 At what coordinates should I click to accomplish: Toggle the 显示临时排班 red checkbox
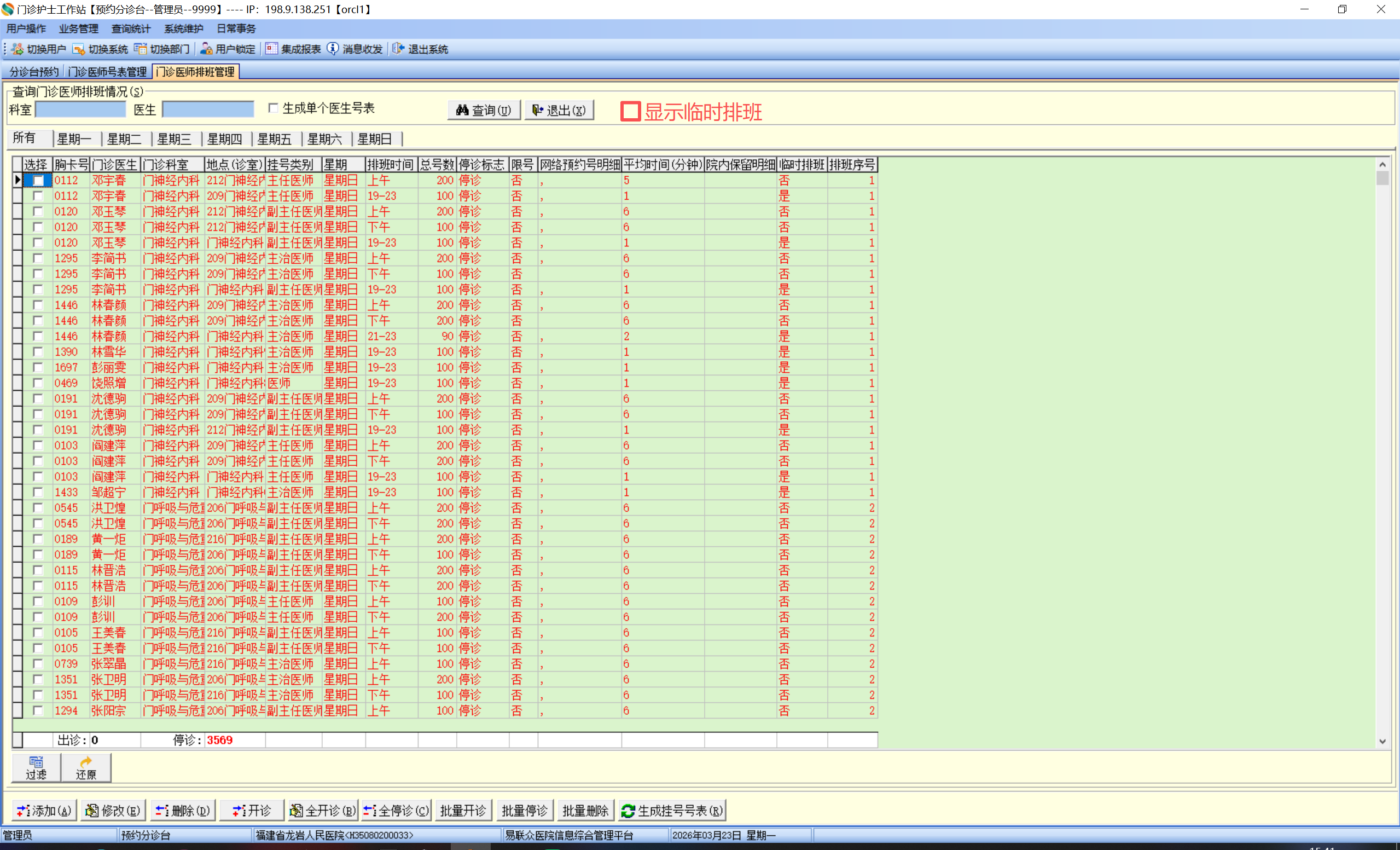point(630,112)
